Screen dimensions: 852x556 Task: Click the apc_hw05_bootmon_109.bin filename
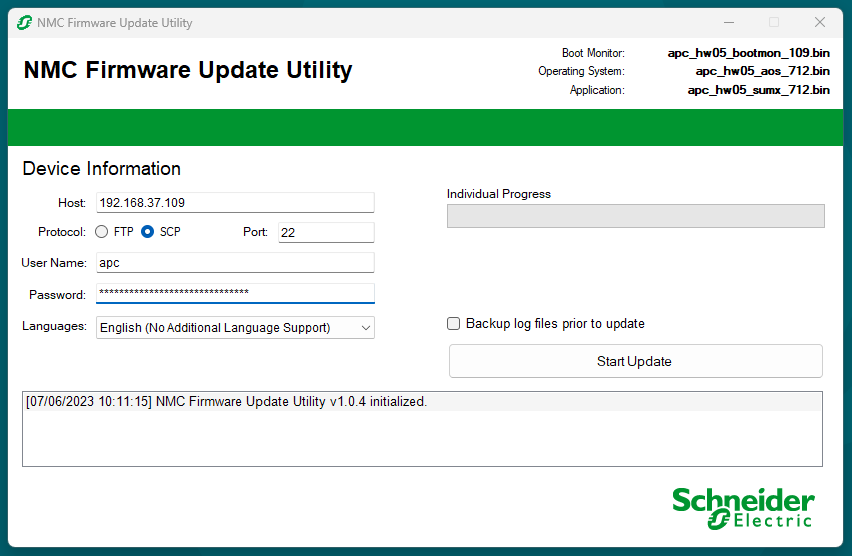pyautogui.click(x=748, y=53)
